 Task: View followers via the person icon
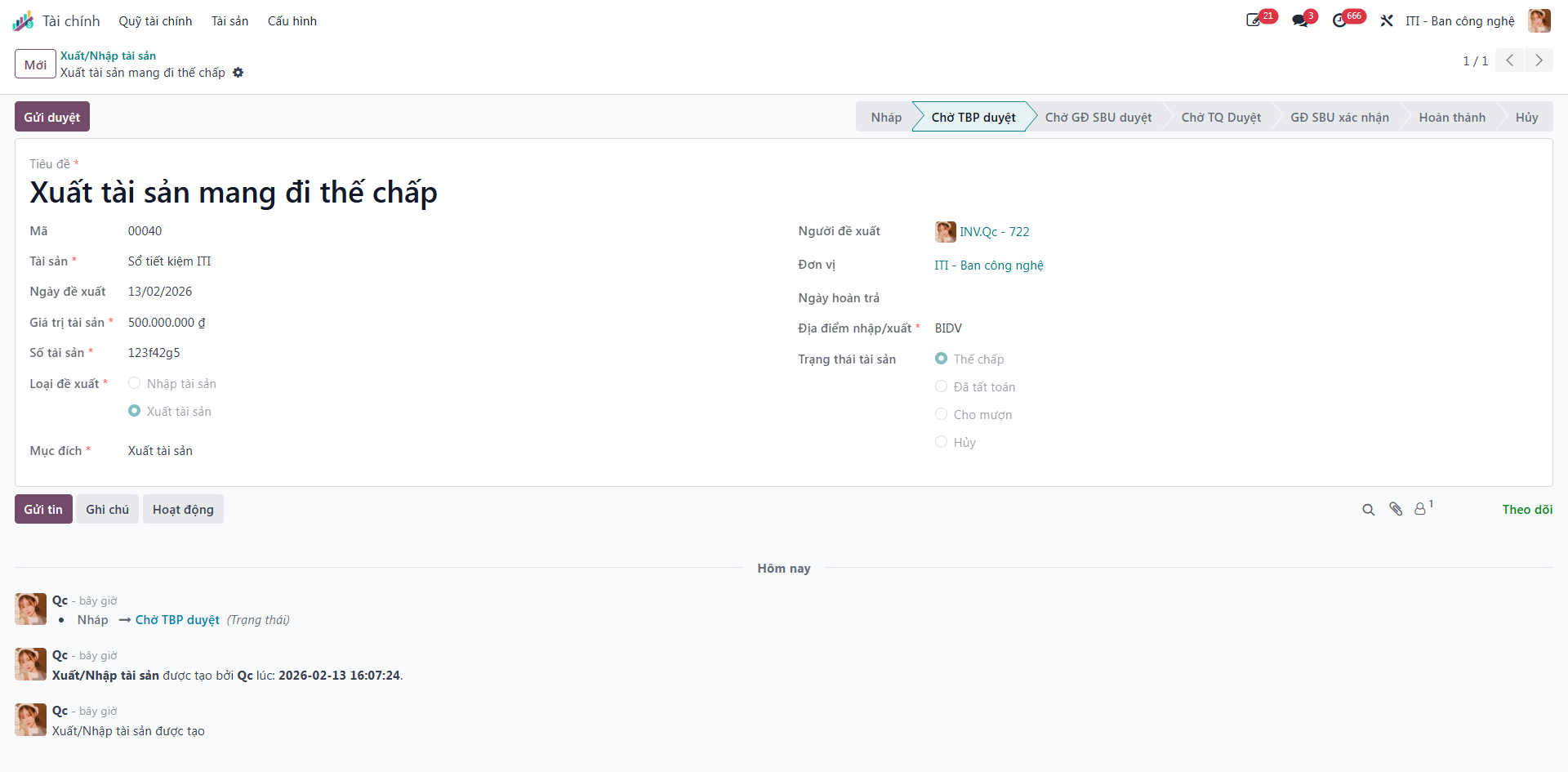coord(1422,508)
